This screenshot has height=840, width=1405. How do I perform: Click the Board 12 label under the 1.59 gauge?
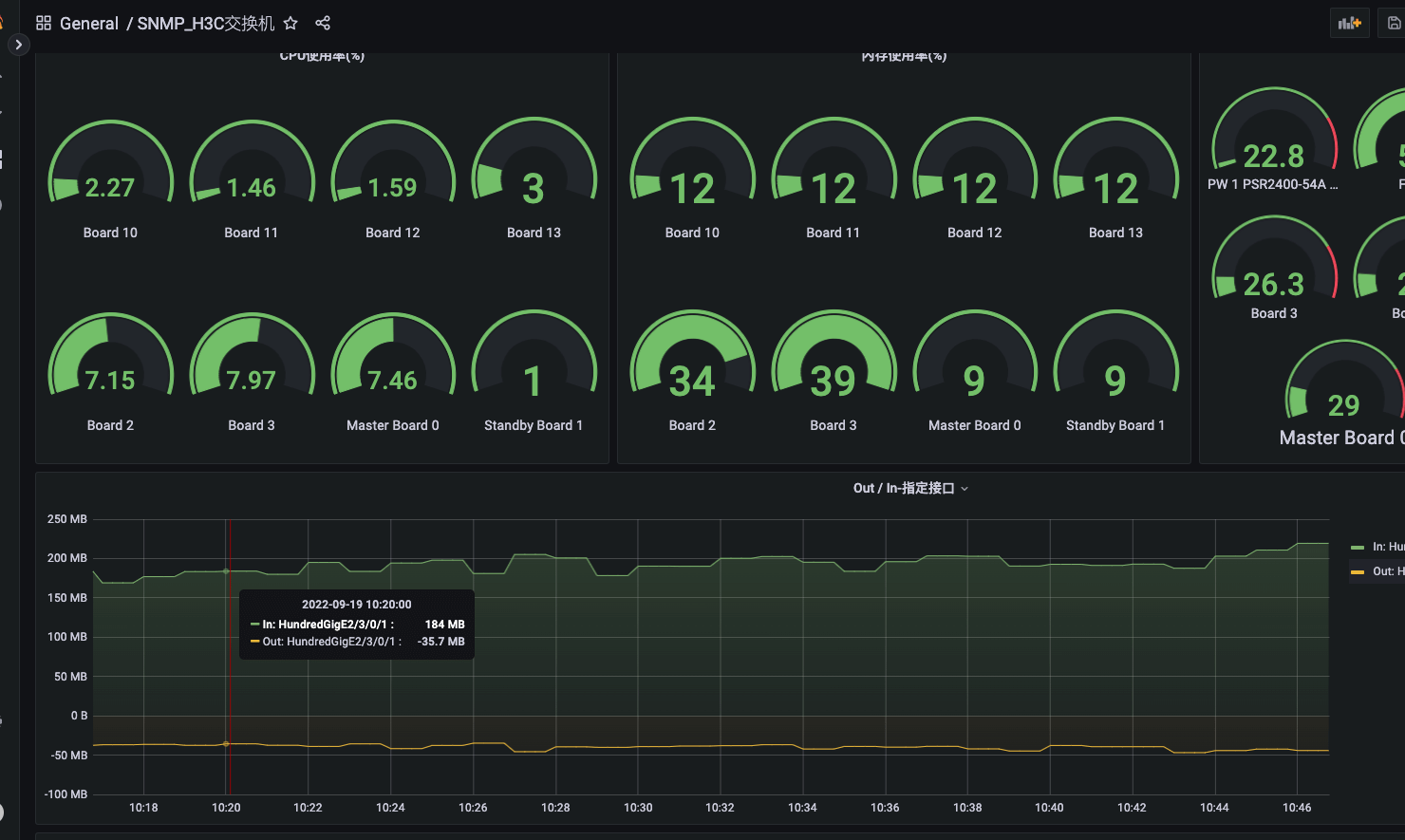[393, 233]
